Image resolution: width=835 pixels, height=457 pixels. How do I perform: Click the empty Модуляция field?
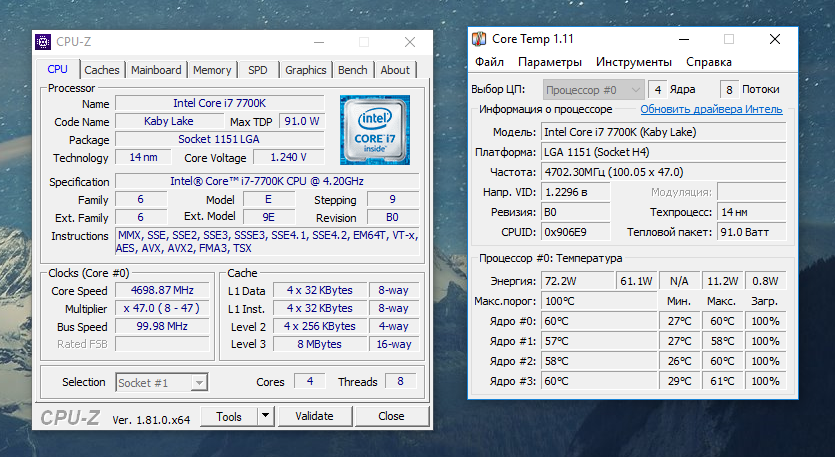pyautogui.click(x=751, y=192)
